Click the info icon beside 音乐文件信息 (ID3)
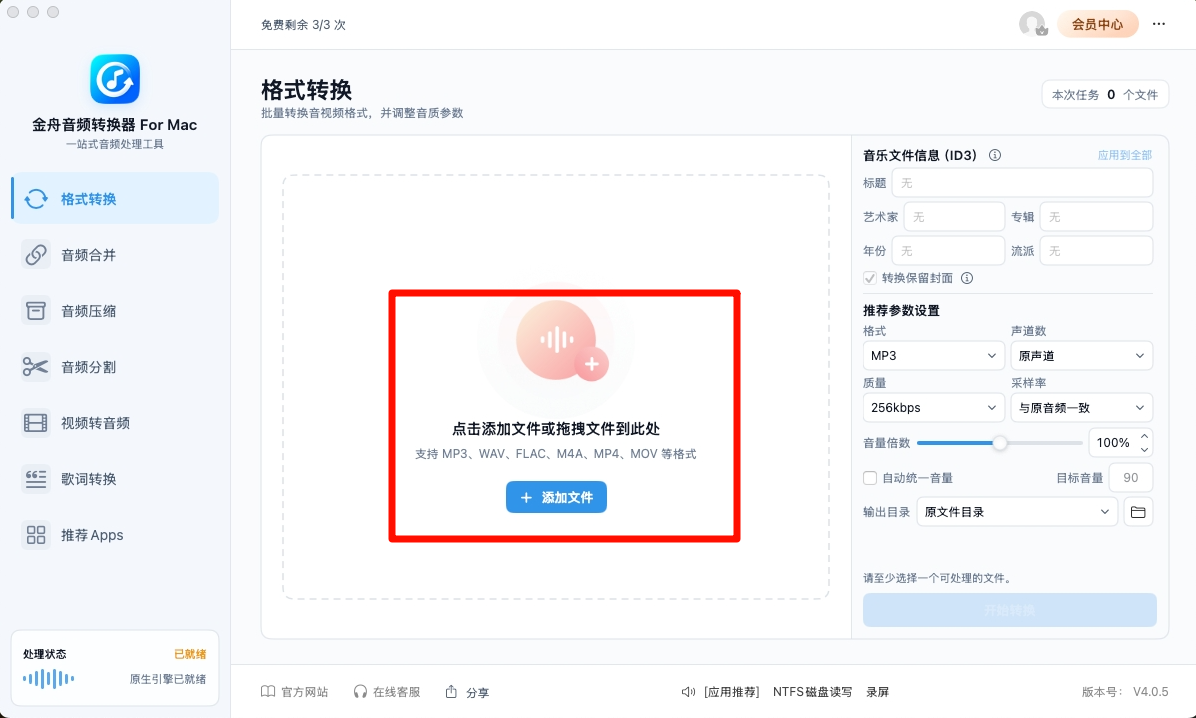This screenshot has width=1196, height=718. [x=995, y=155]
